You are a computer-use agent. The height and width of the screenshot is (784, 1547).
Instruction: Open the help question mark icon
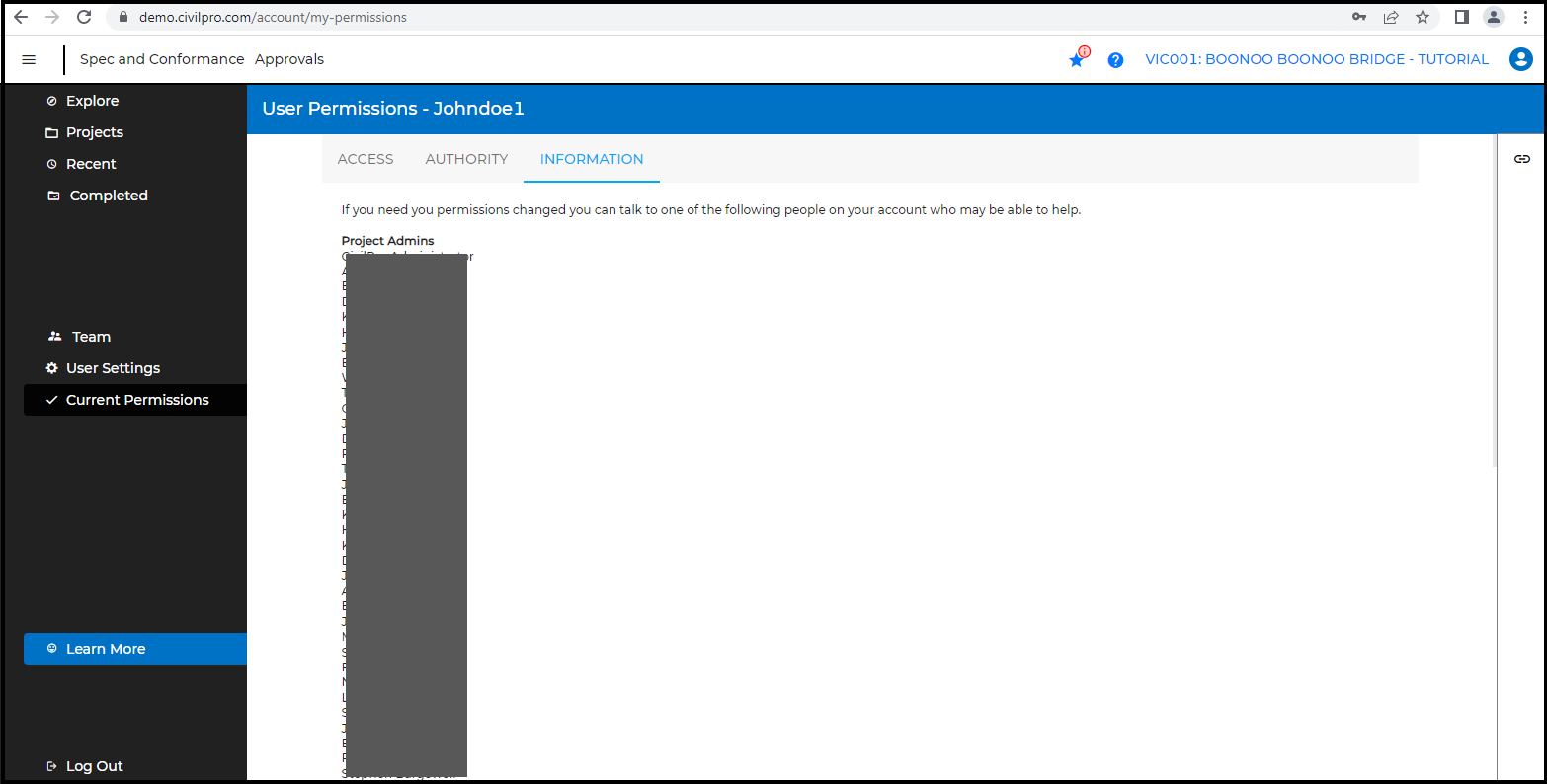(1115, 60)
